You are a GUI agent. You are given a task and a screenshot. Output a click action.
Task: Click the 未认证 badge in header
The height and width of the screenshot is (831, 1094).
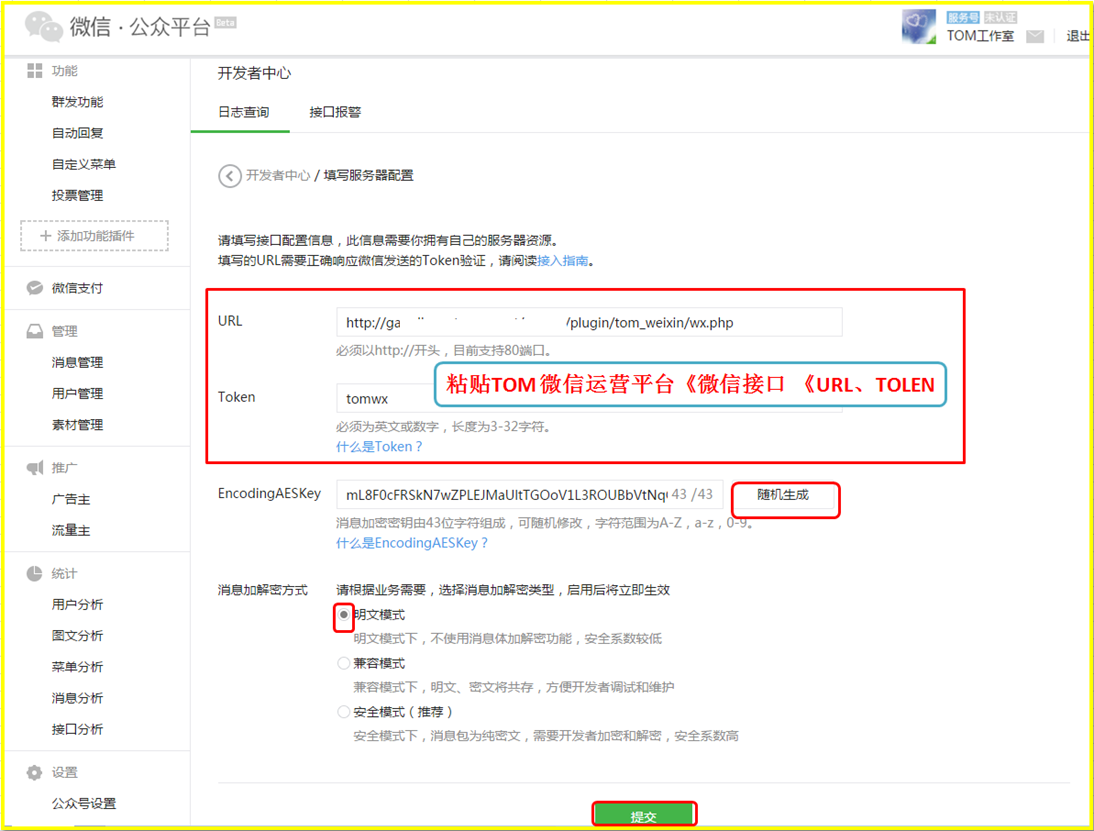(1001, 17)
